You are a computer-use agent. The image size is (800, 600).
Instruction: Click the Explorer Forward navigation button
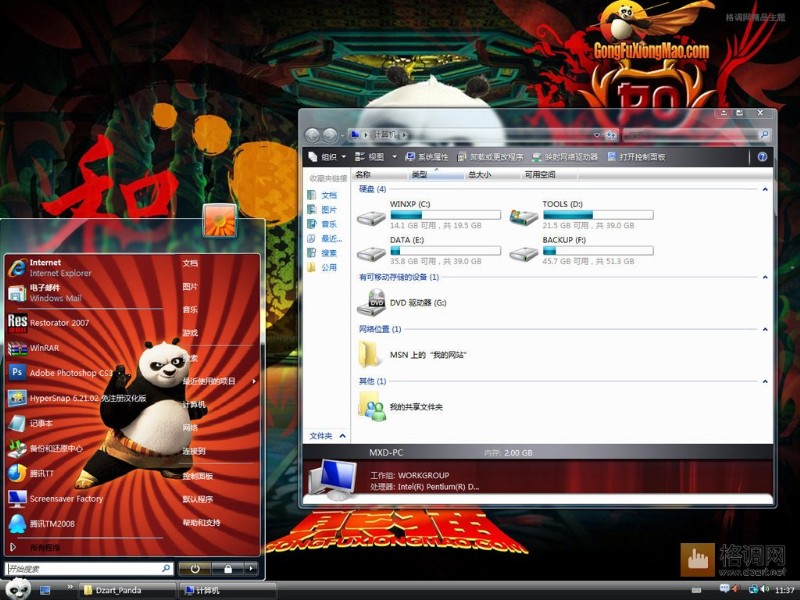point(330,135)
